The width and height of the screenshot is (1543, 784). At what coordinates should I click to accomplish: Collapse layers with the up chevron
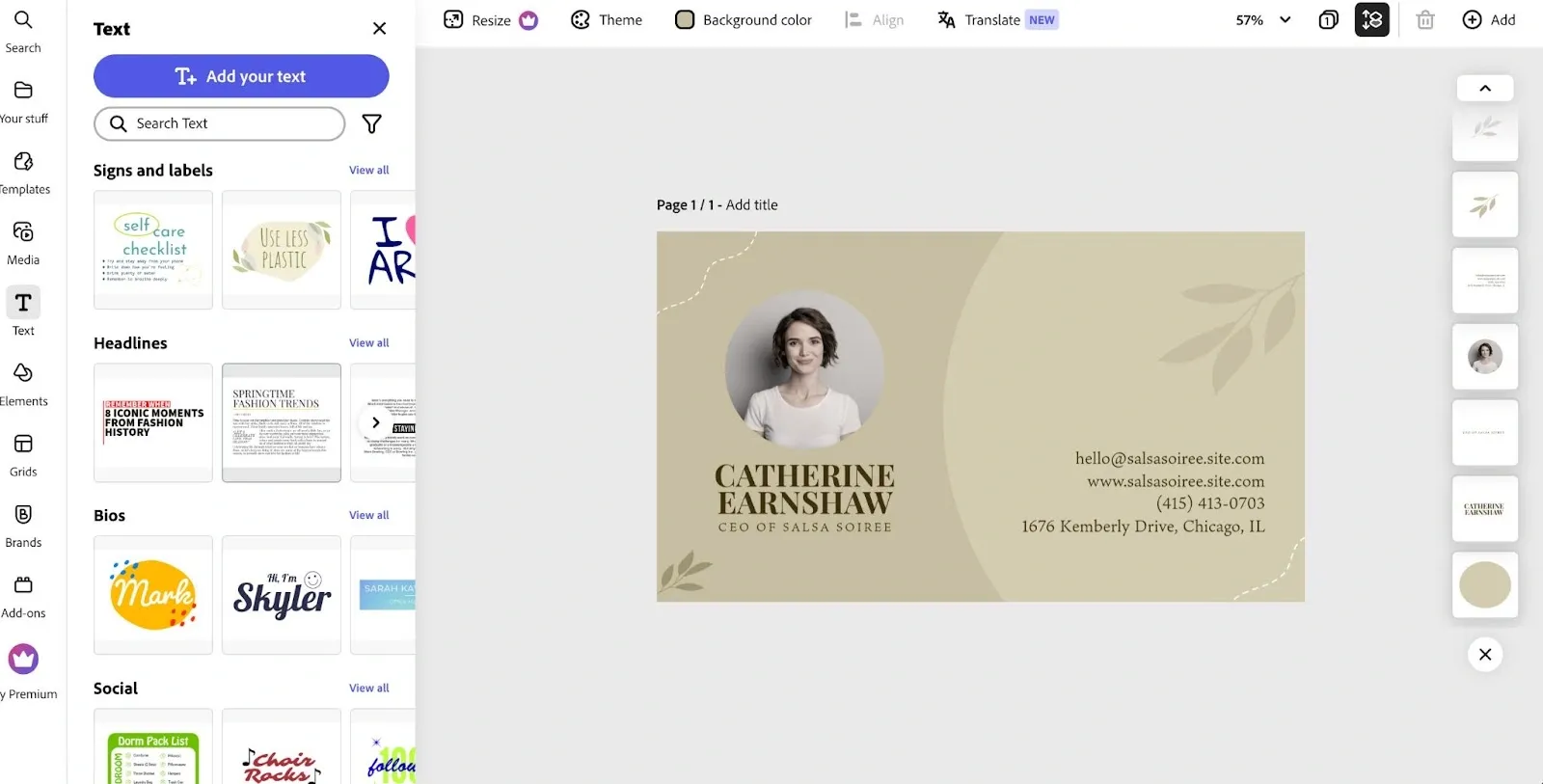point(1485,88)
